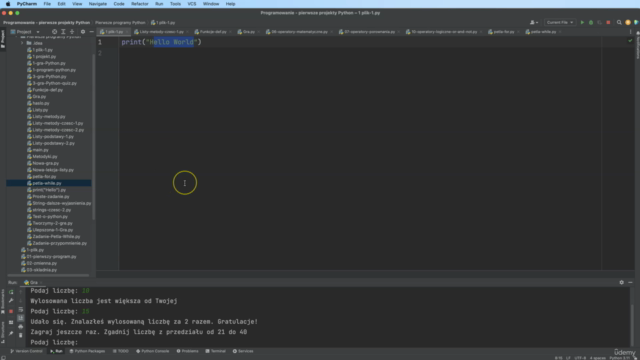Expand the .idea folder

(x=22, y=43)
